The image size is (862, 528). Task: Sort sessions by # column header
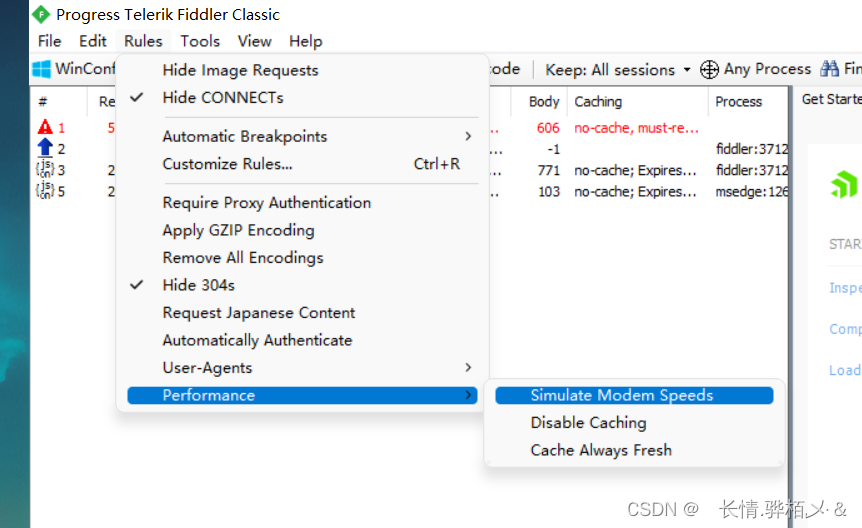tap(59, 102)
